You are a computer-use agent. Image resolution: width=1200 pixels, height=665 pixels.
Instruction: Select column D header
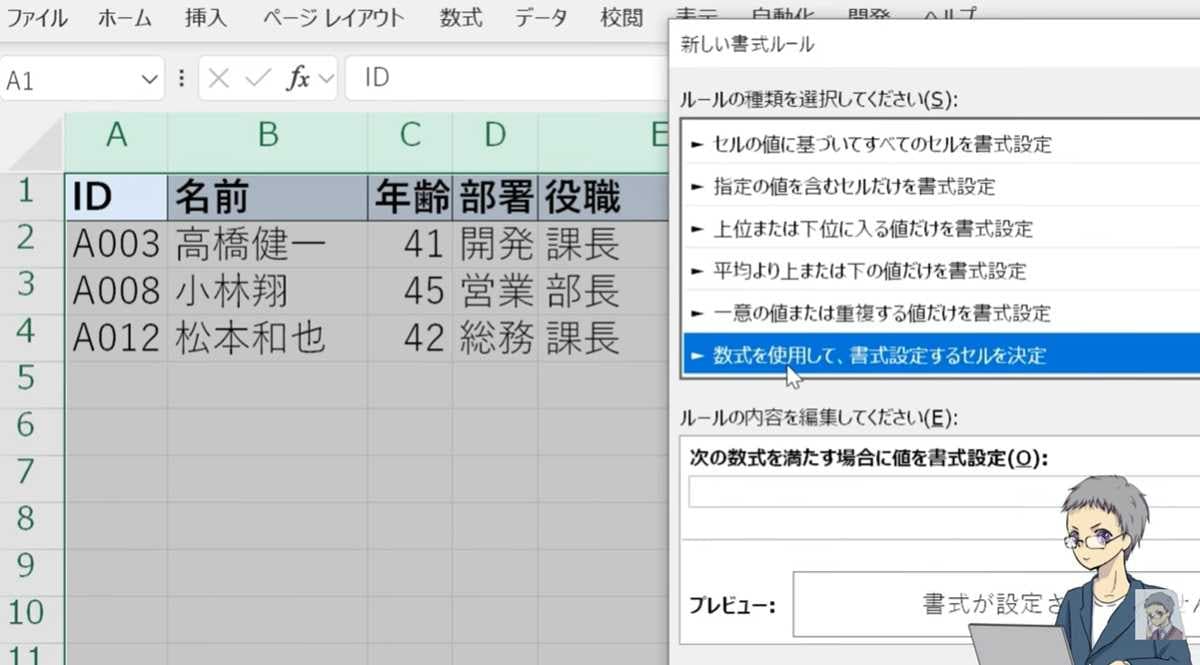click(x=495, y=135)
